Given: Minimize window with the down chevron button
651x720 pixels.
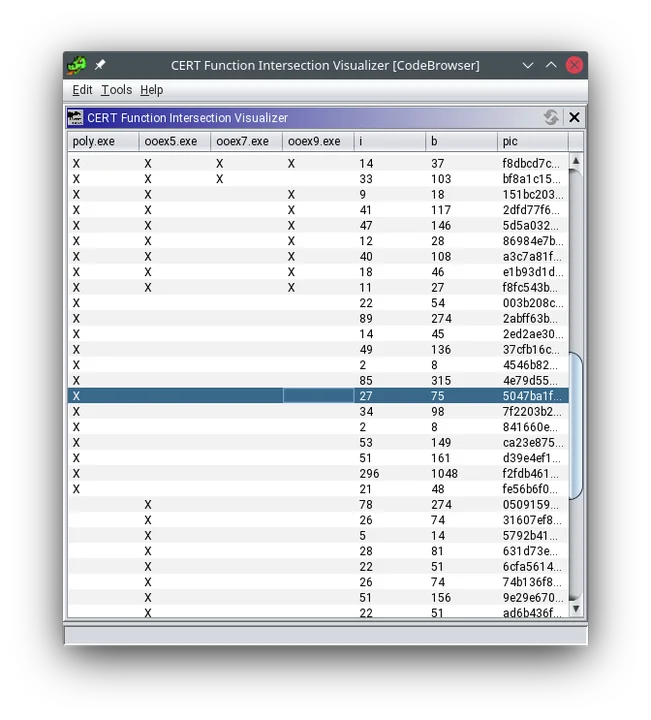Looking at the screenshot, I should (528, 65).
